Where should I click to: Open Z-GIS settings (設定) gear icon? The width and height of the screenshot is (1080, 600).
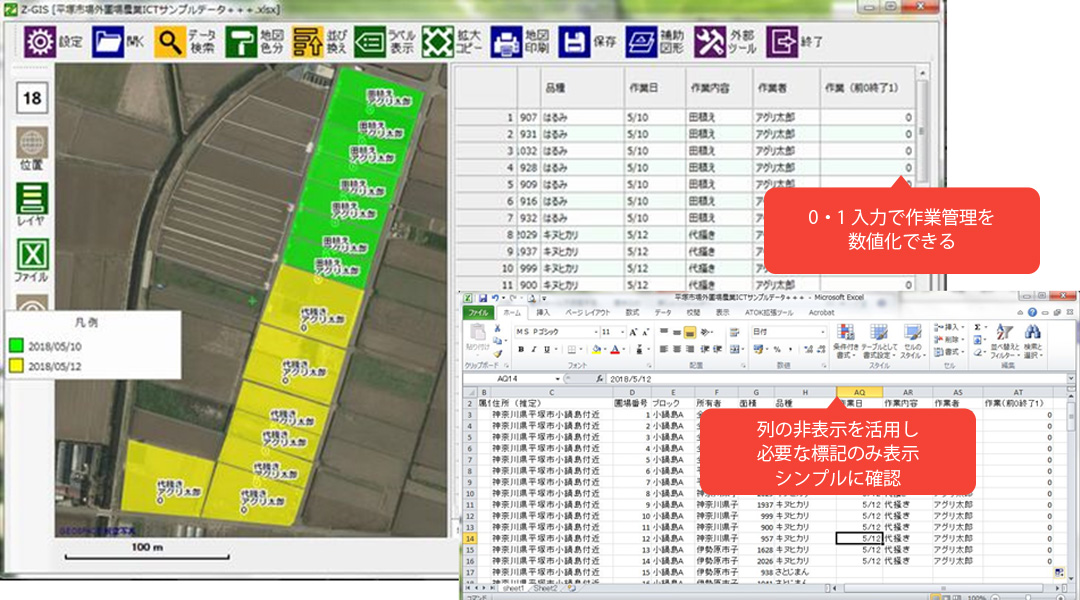[x=40, y=42]
